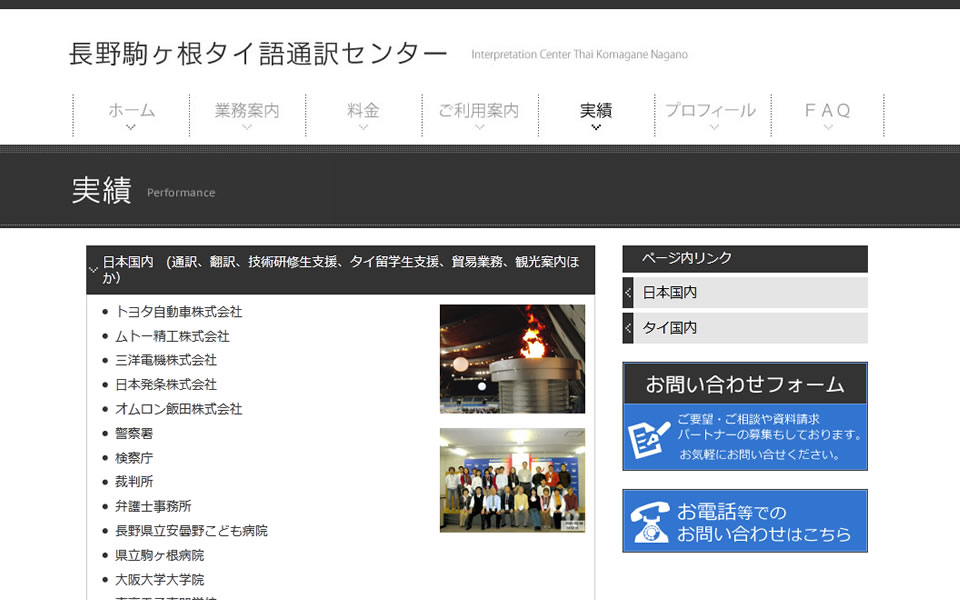Click the list item 警察署
This screenshot has height=600, width=960.
(x=134, y=433)
